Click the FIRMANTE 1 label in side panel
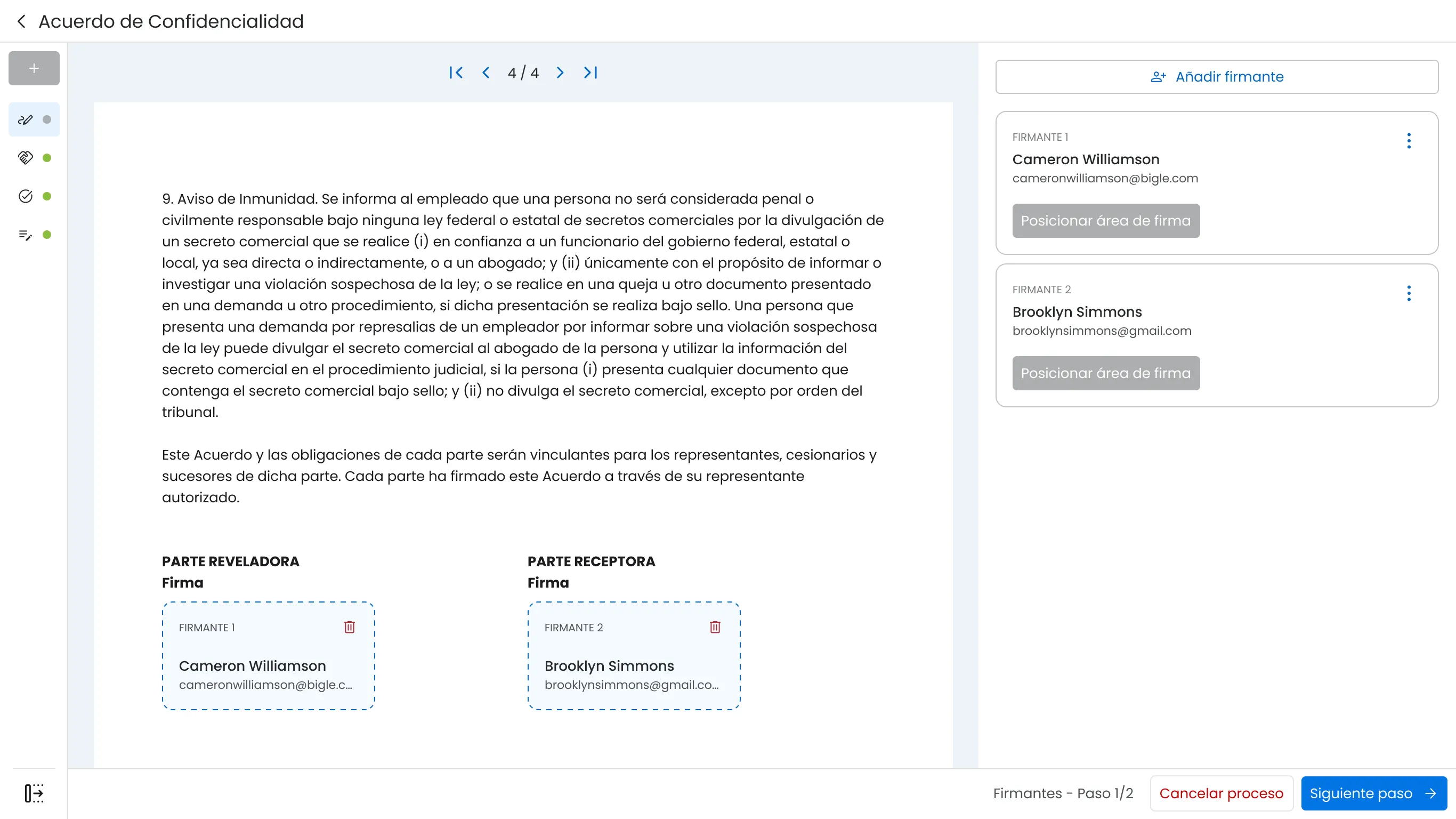1456x819 pixels. pyautogui.click(x=1040, y=138)
